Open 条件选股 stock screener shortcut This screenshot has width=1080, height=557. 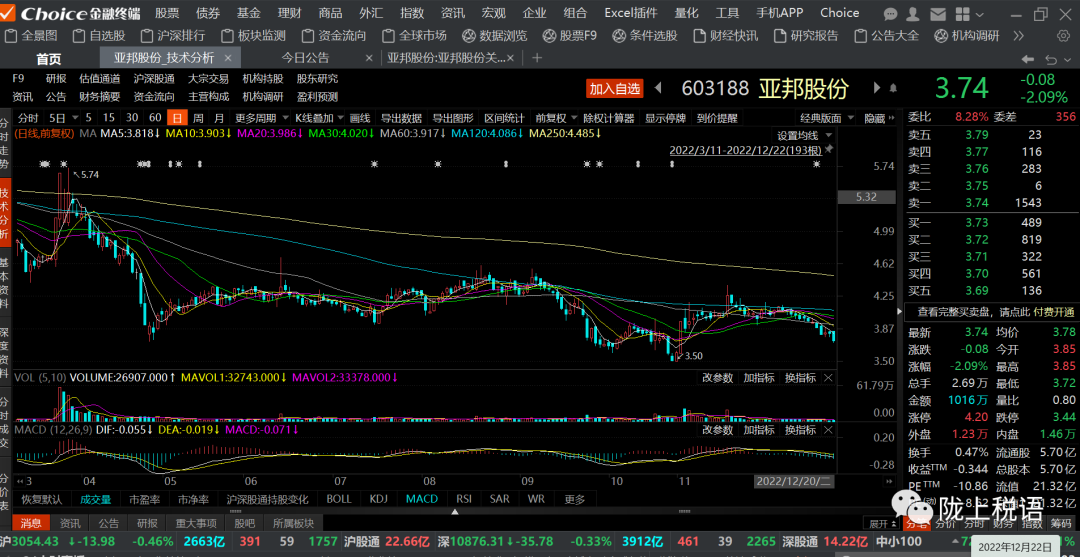[x=645, y=36]
